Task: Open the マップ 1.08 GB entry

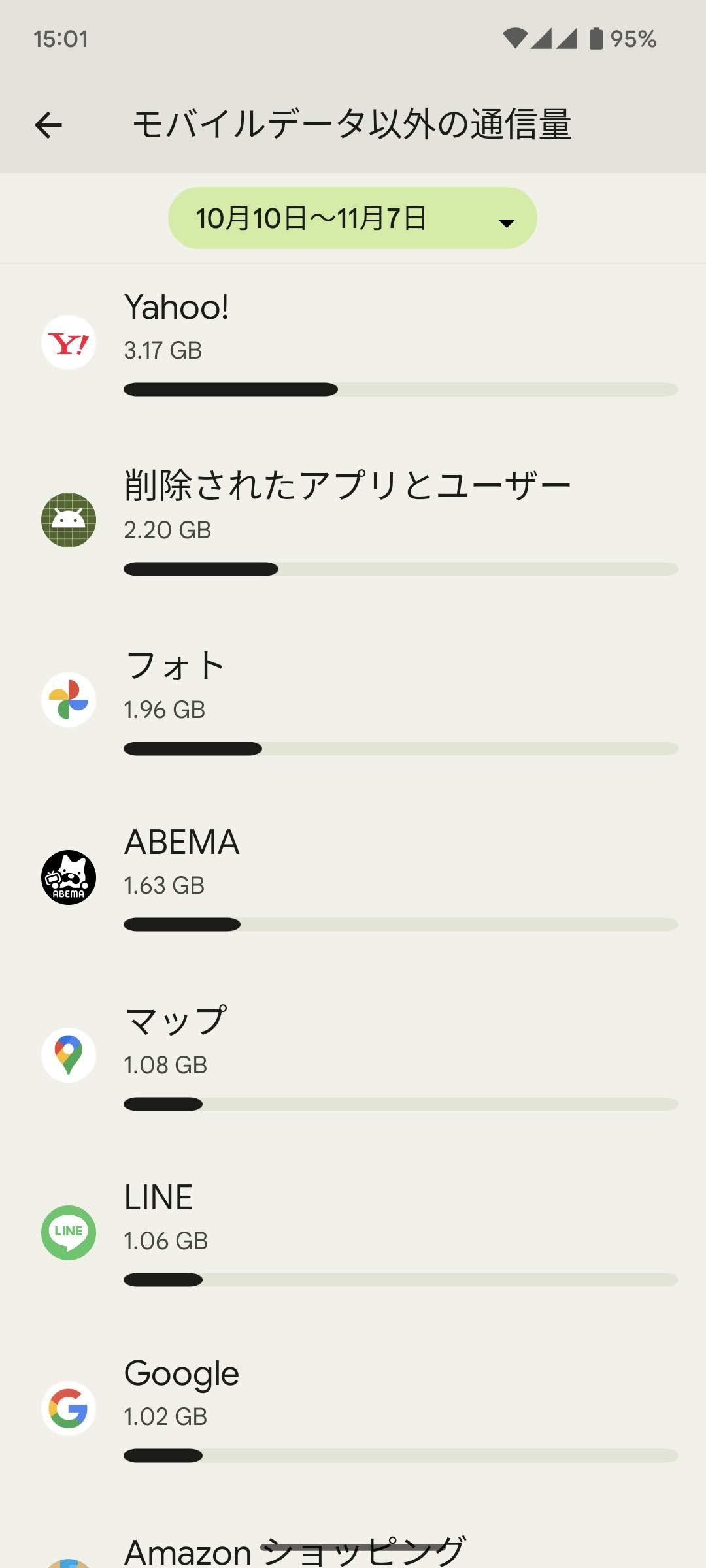Action: [x=353, y=1056]
